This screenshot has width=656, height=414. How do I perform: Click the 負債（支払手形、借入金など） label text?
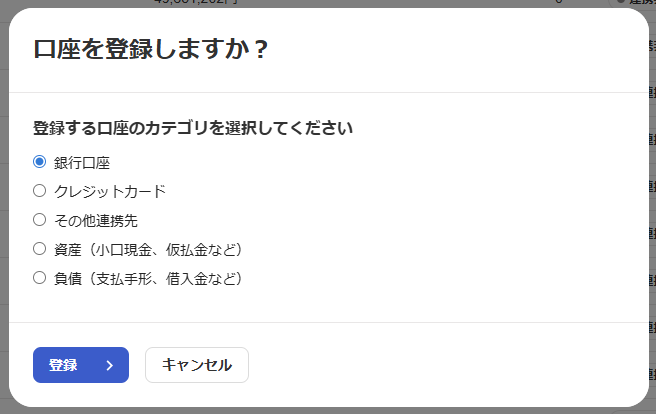coord(148,278)
